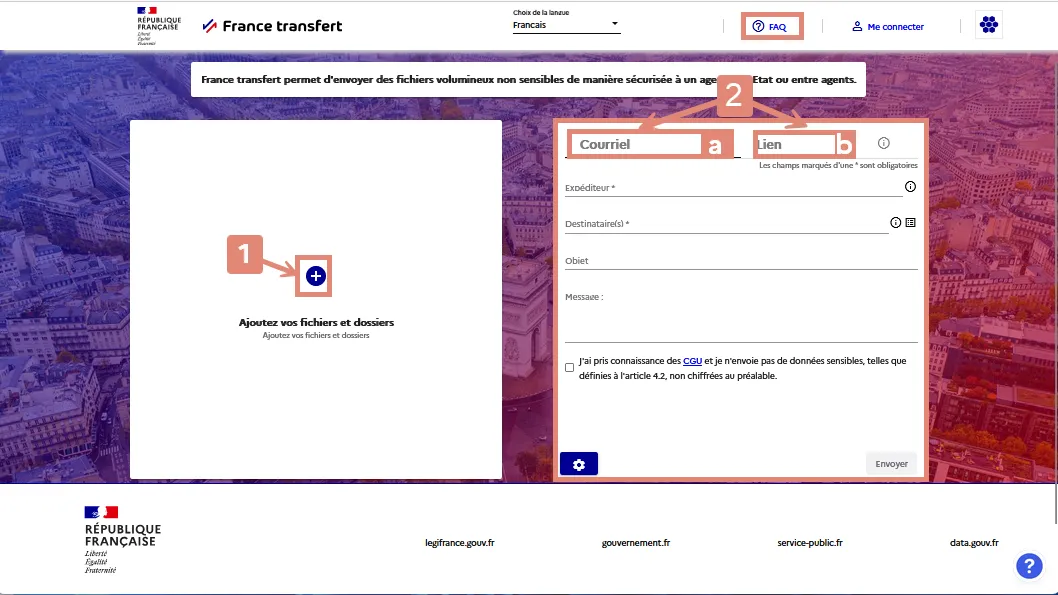Open the data.gouv.fr footer link
Screen dimensions: 1058x595
tap(974, 542)
